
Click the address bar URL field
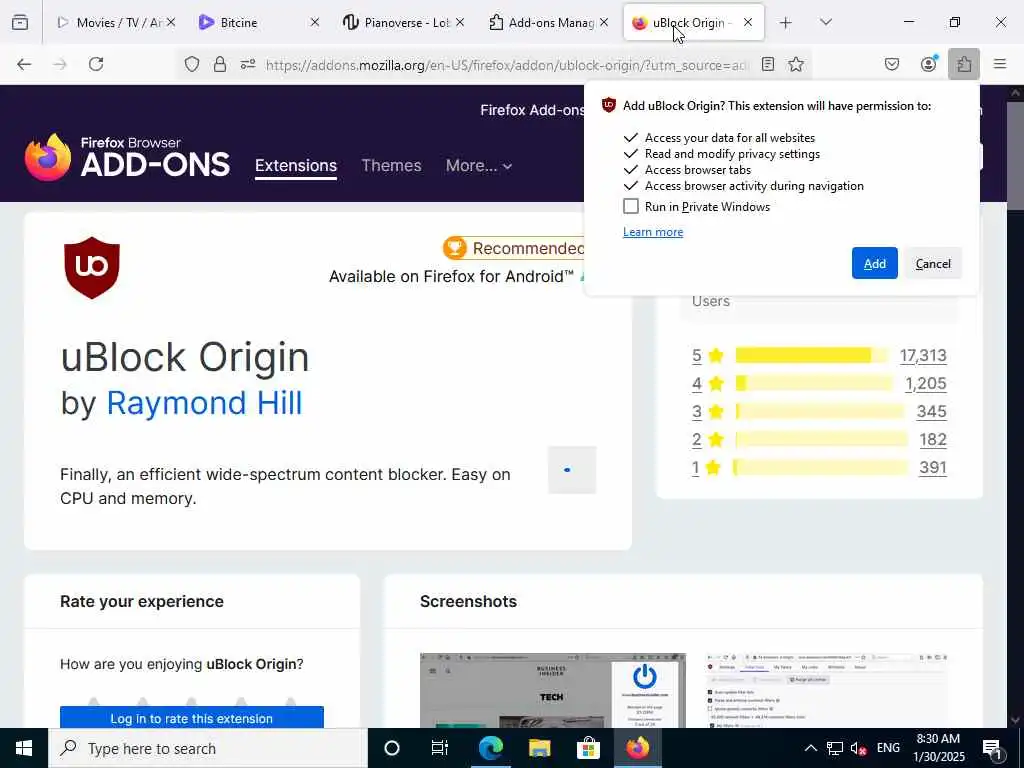(507, 65)
